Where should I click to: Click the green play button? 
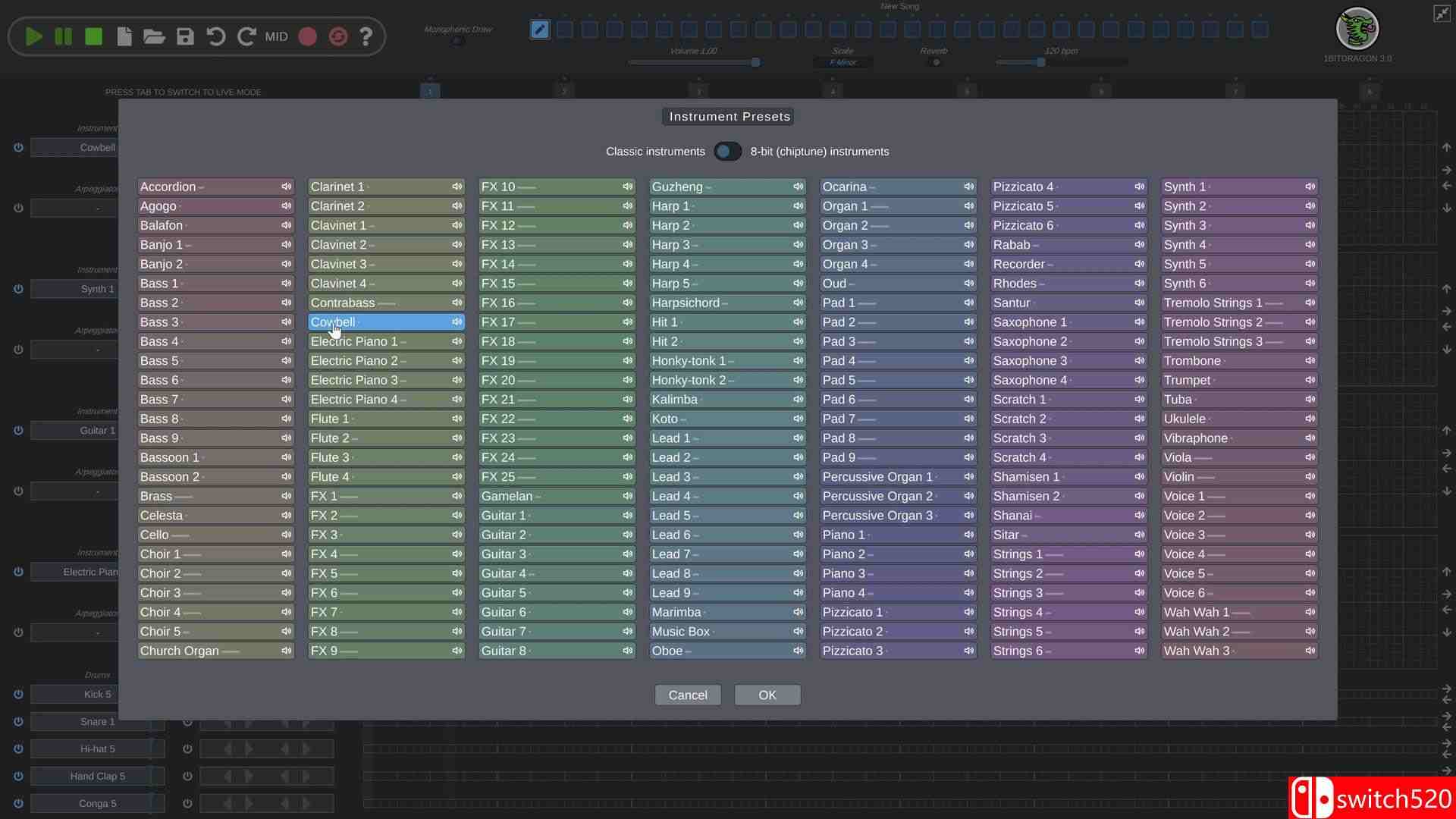coord(33,36)
